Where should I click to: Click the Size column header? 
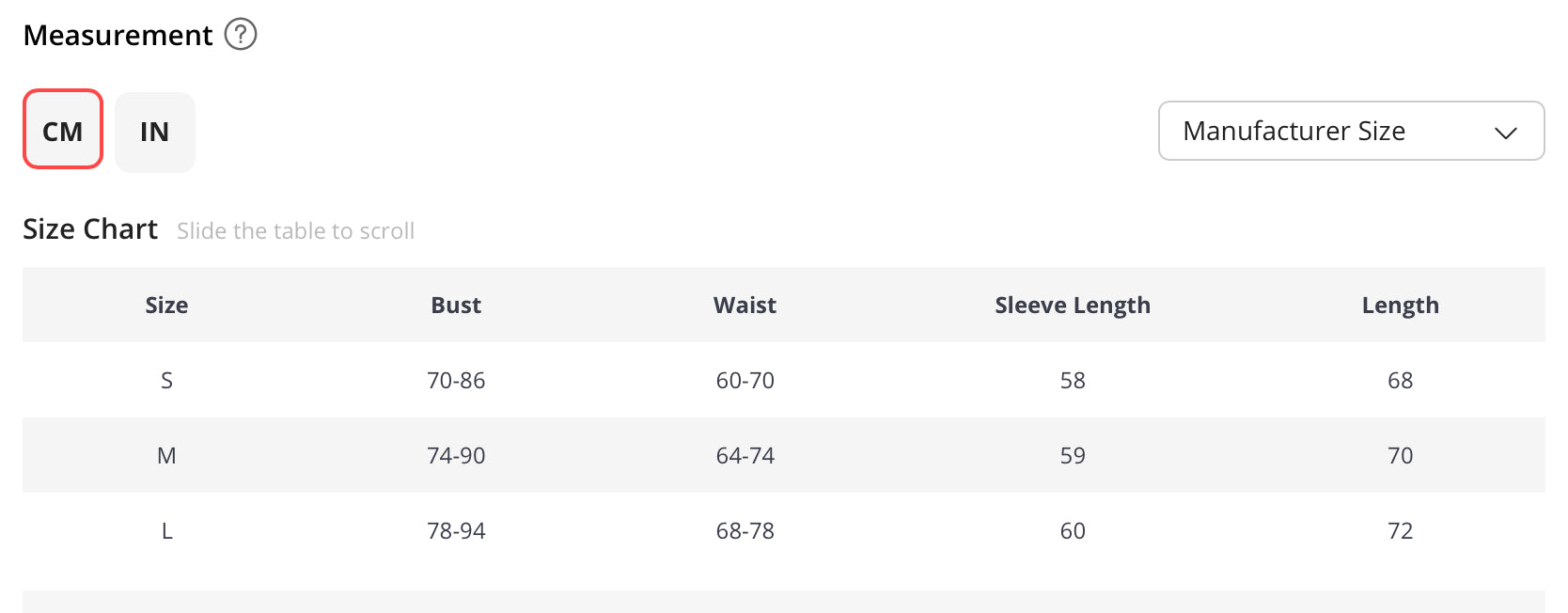[166, 306]
